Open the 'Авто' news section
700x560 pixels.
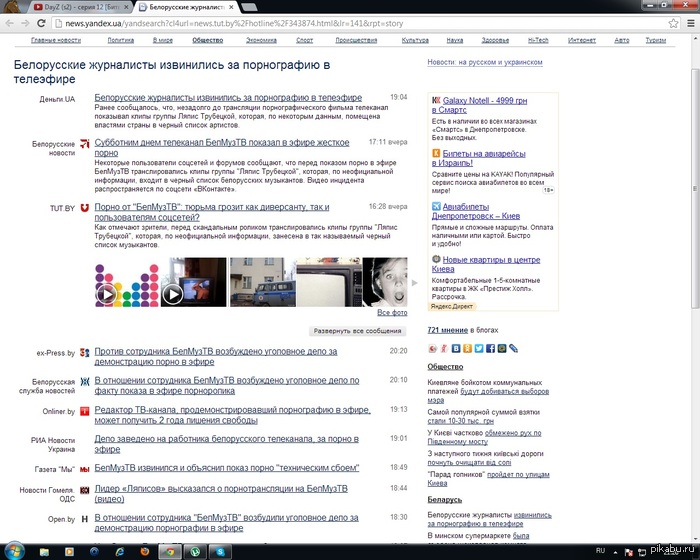point(621,40)
